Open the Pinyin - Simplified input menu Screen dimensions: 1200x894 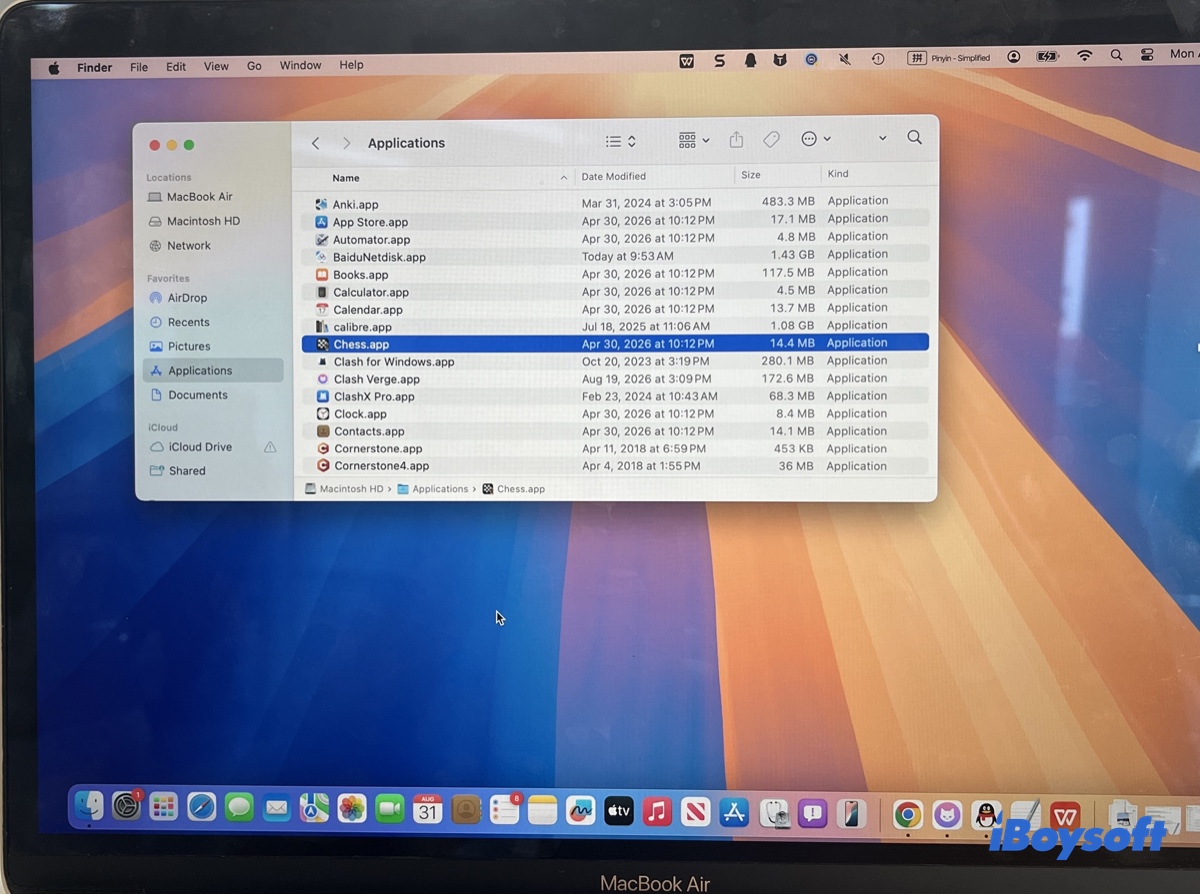tap(949, 58)
